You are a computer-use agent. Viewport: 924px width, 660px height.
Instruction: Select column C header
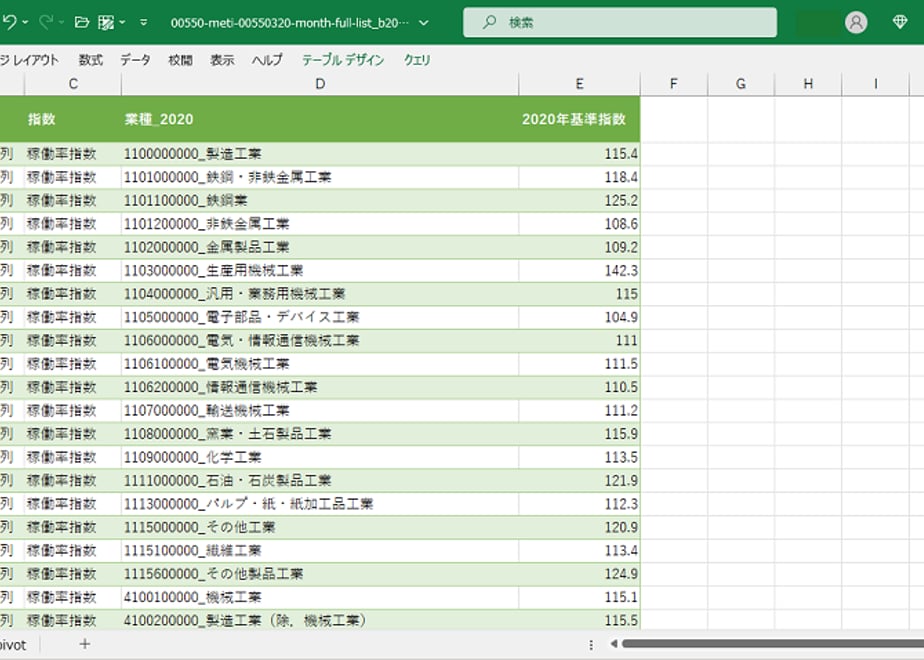(x=73, y=84)
